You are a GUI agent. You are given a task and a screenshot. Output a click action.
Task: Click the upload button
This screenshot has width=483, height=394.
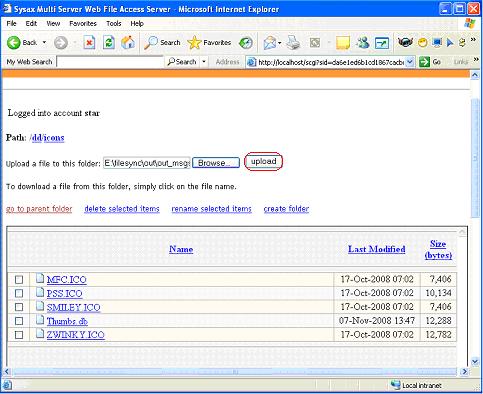point(263,162)
